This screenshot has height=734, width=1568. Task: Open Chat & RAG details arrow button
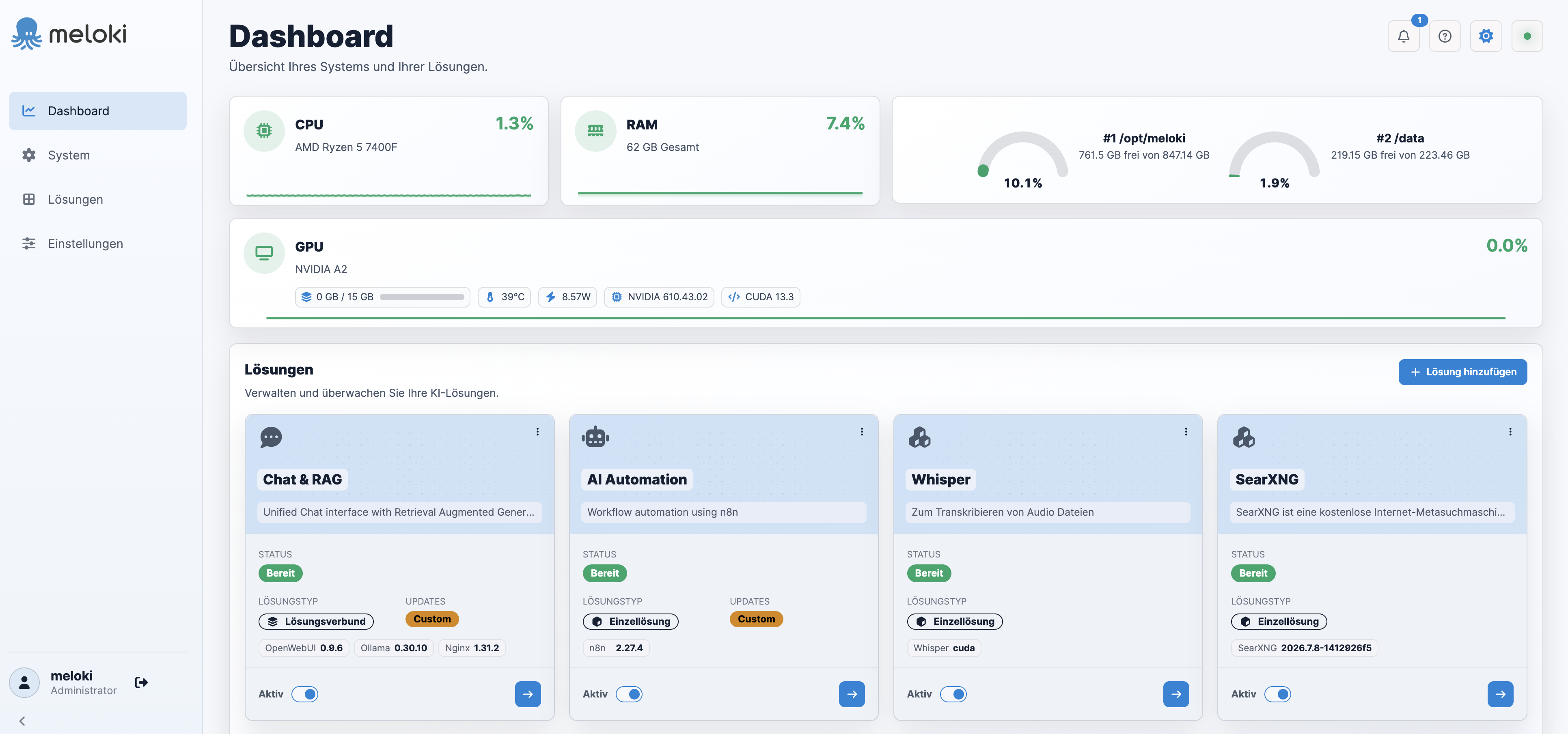coord(528,694)
